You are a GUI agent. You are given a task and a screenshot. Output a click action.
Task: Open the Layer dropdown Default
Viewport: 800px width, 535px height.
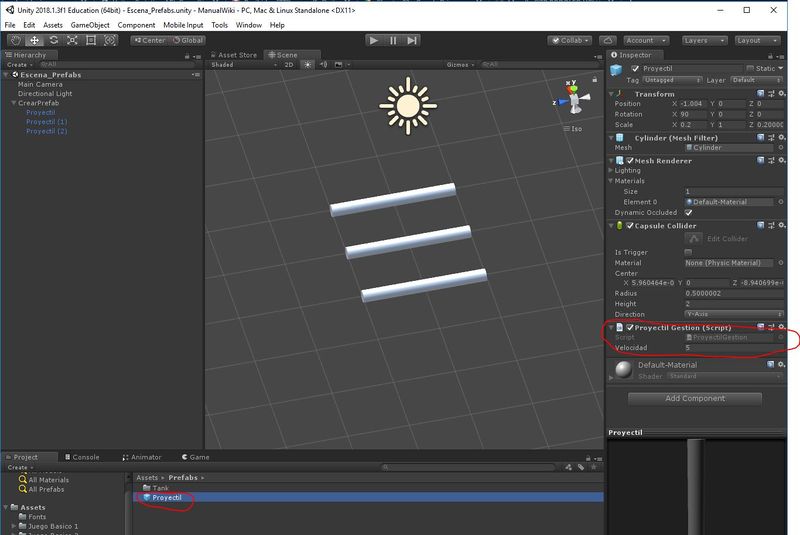756,80
